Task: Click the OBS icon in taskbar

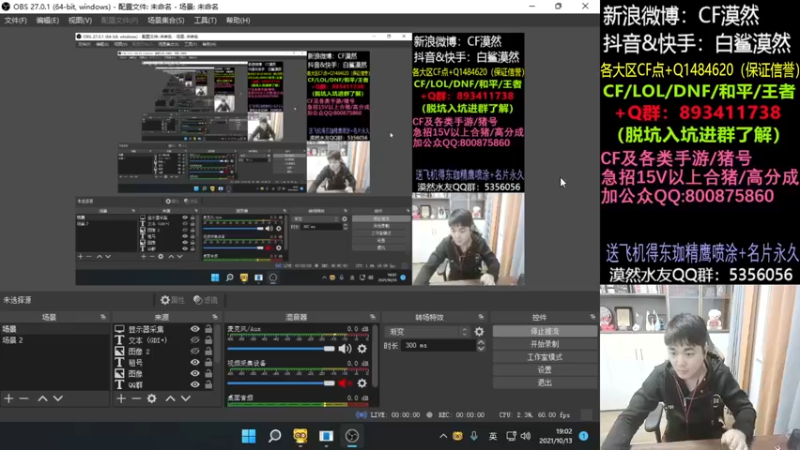Action: click(352, 436)
